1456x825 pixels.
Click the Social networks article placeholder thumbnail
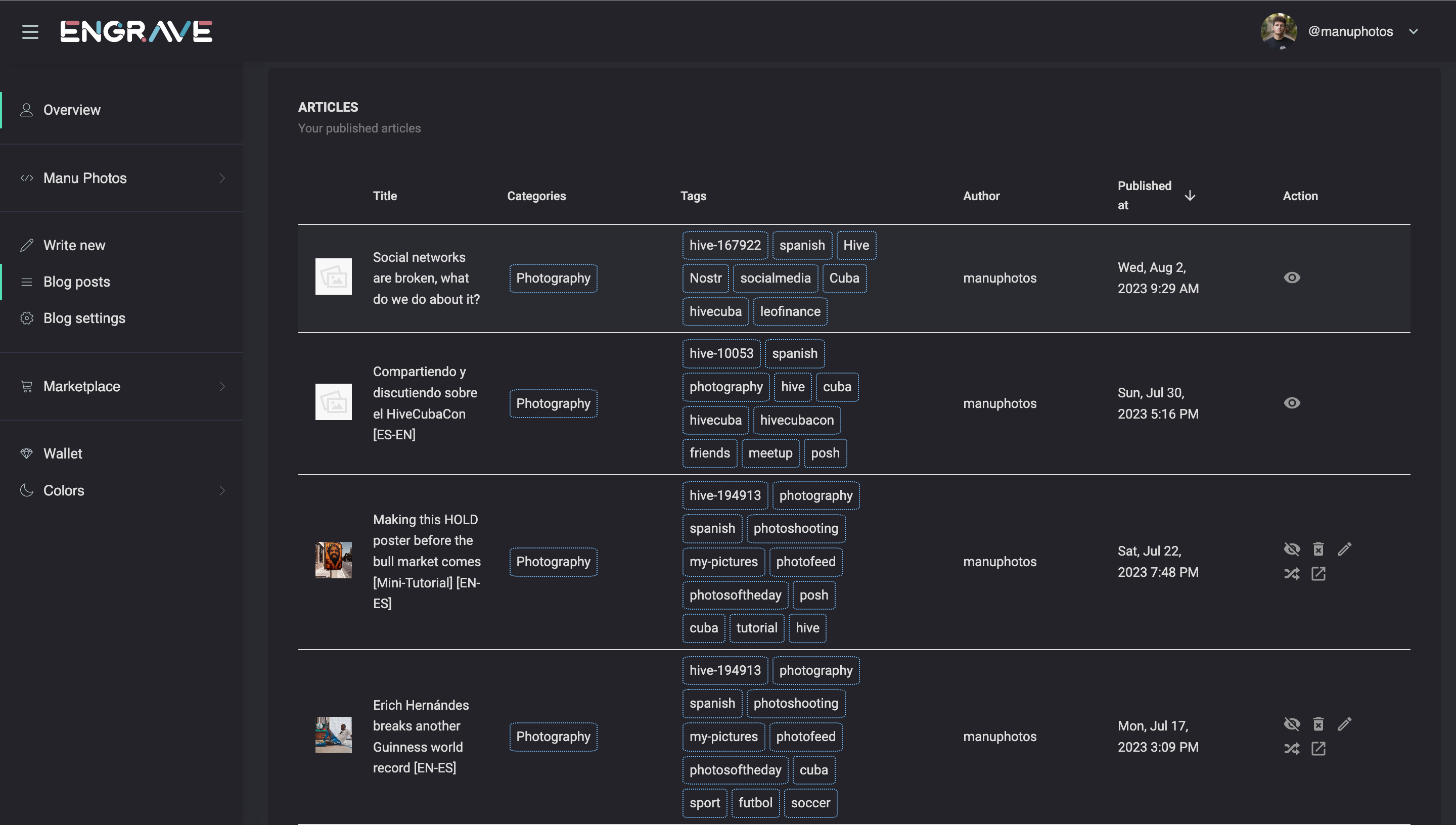point(333,277)
